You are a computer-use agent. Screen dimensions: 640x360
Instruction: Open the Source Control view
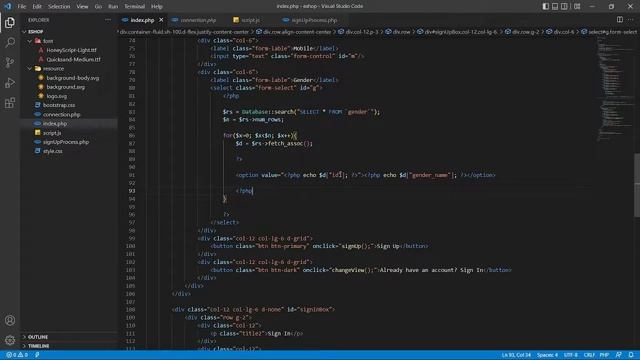click(x=10, y=62)
